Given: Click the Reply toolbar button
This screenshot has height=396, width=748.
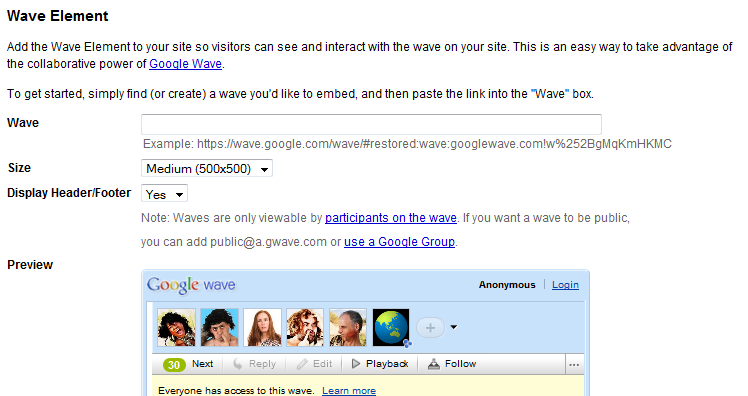Looking at the screenshot, I should (254, 364).
